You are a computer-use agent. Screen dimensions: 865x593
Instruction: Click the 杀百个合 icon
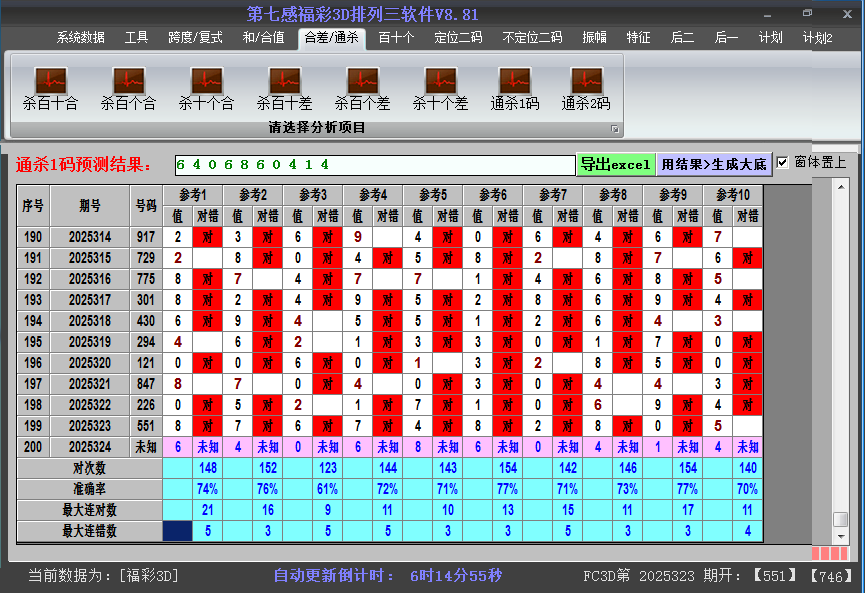pyautogui.click(x=128, y=82)
